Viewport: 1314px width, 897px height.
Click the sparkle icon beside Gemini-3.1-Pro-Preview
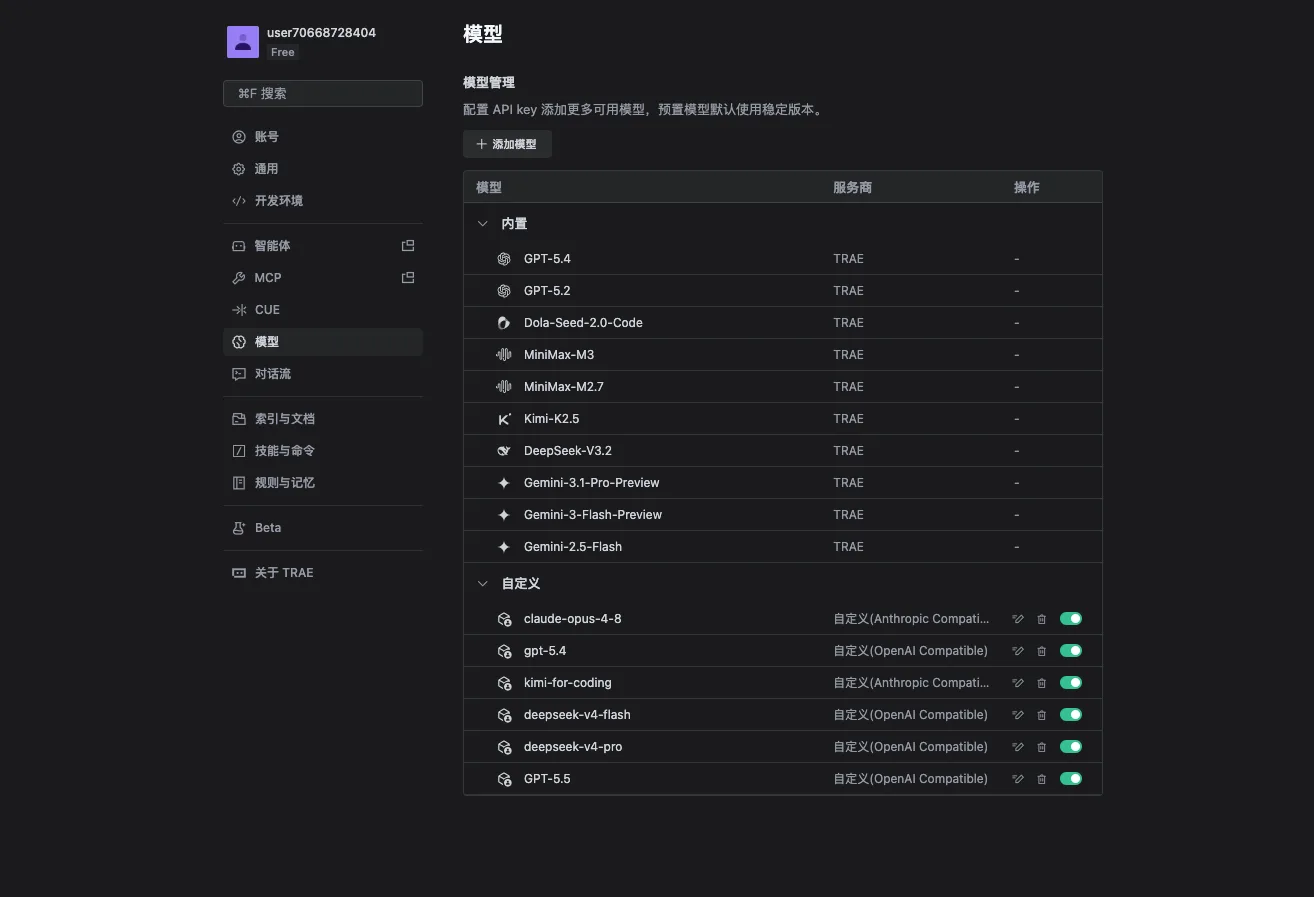pyautogui.click(x=504, y=483)
